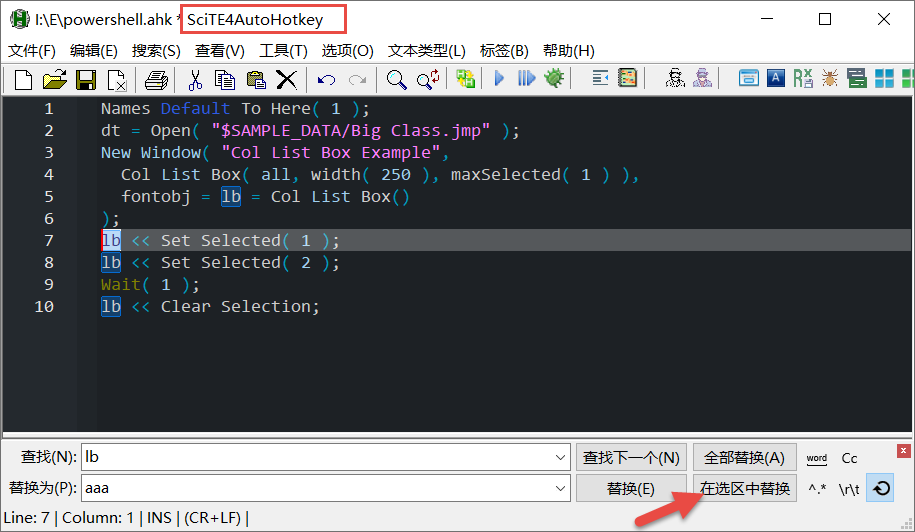
Task: Open the 选项(O) menu
Action: point(347,51)
